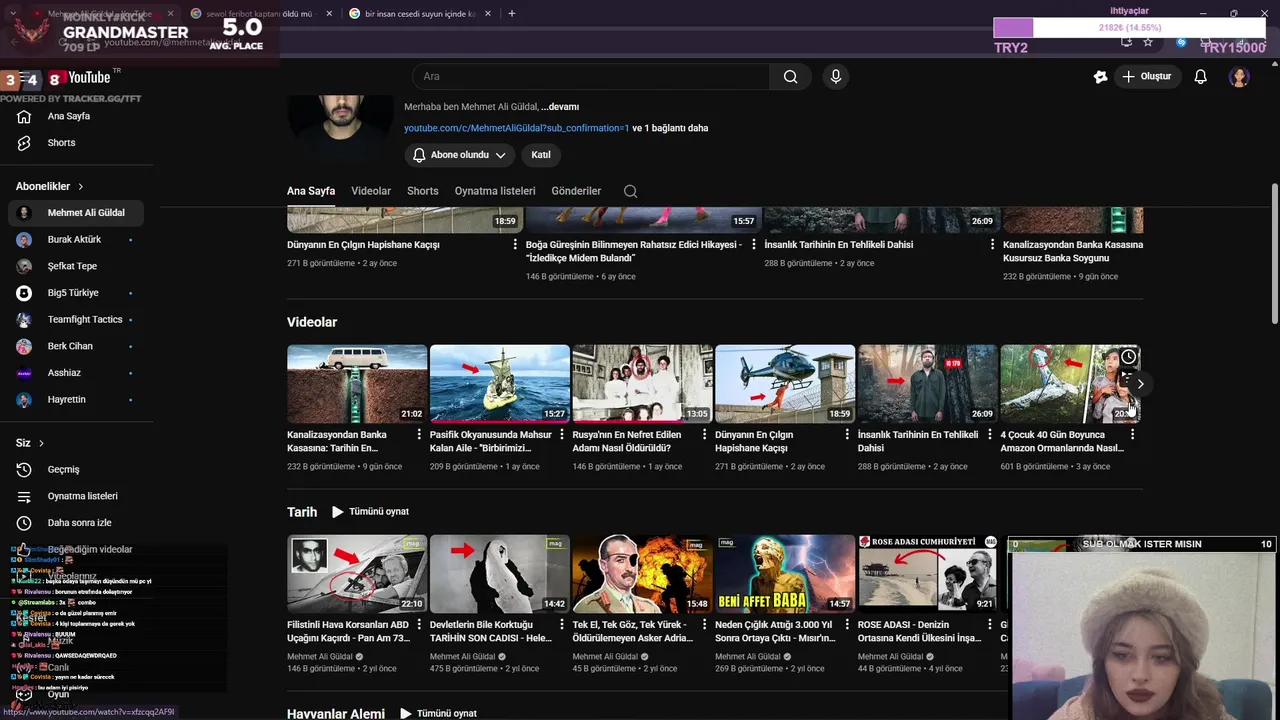
Task: Click the YouTube search input field
Action: click(591, 76)
